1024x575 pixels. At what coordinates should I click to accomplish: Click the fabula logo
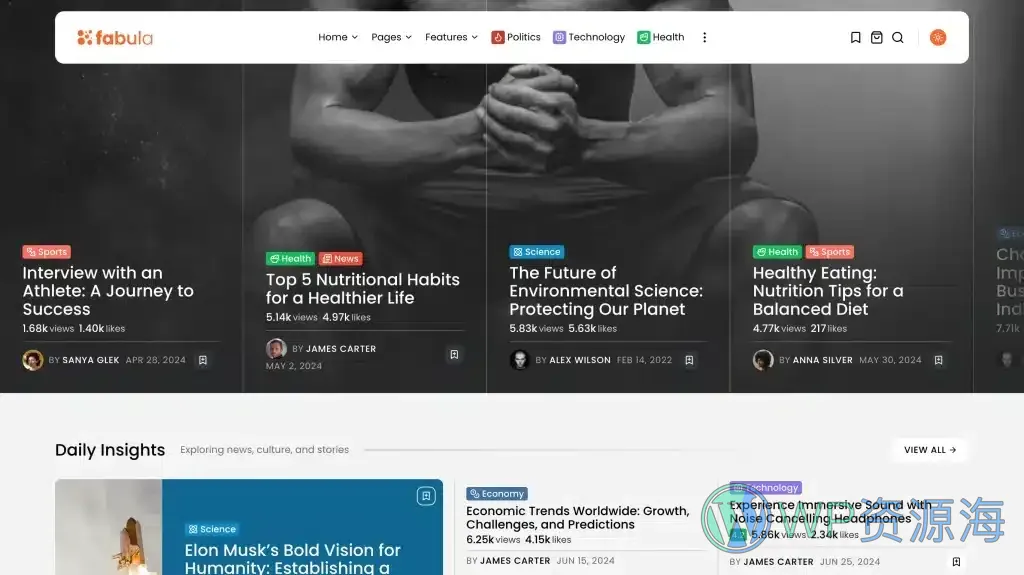pyautogui.click(x=115, y=38)
